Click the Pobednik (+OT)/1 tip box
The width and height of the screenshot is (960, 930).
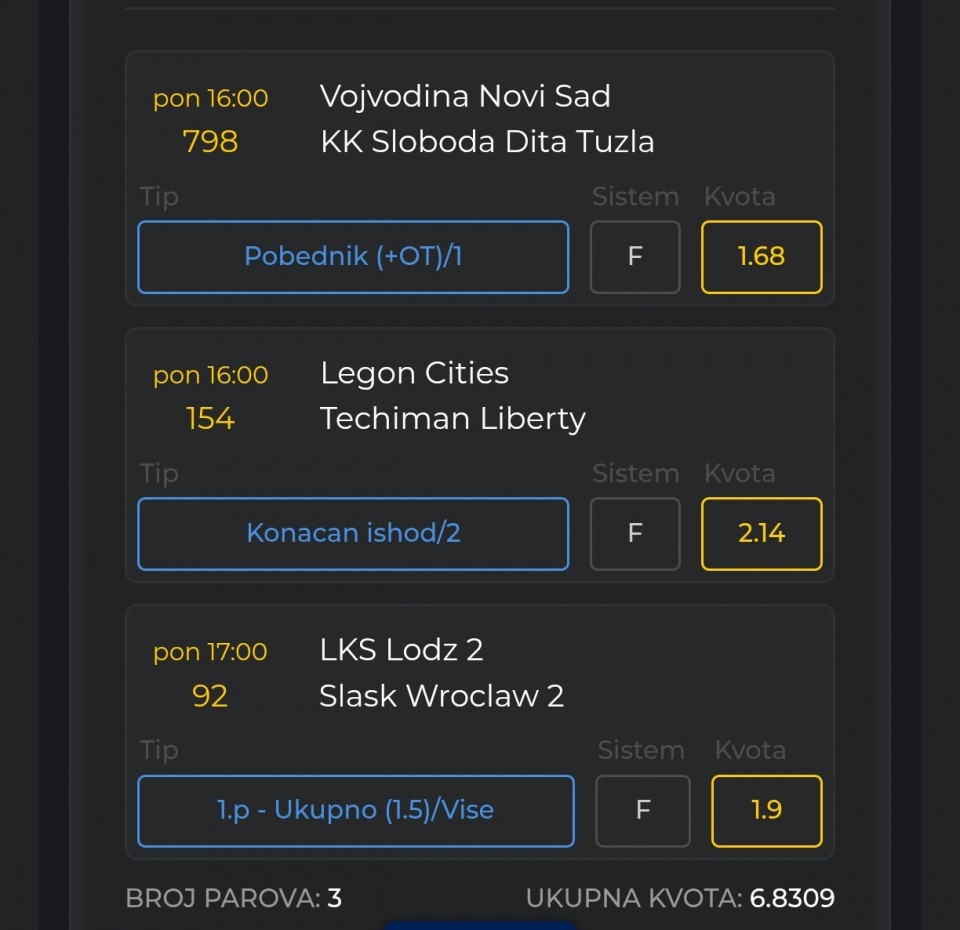coord(353,257)
